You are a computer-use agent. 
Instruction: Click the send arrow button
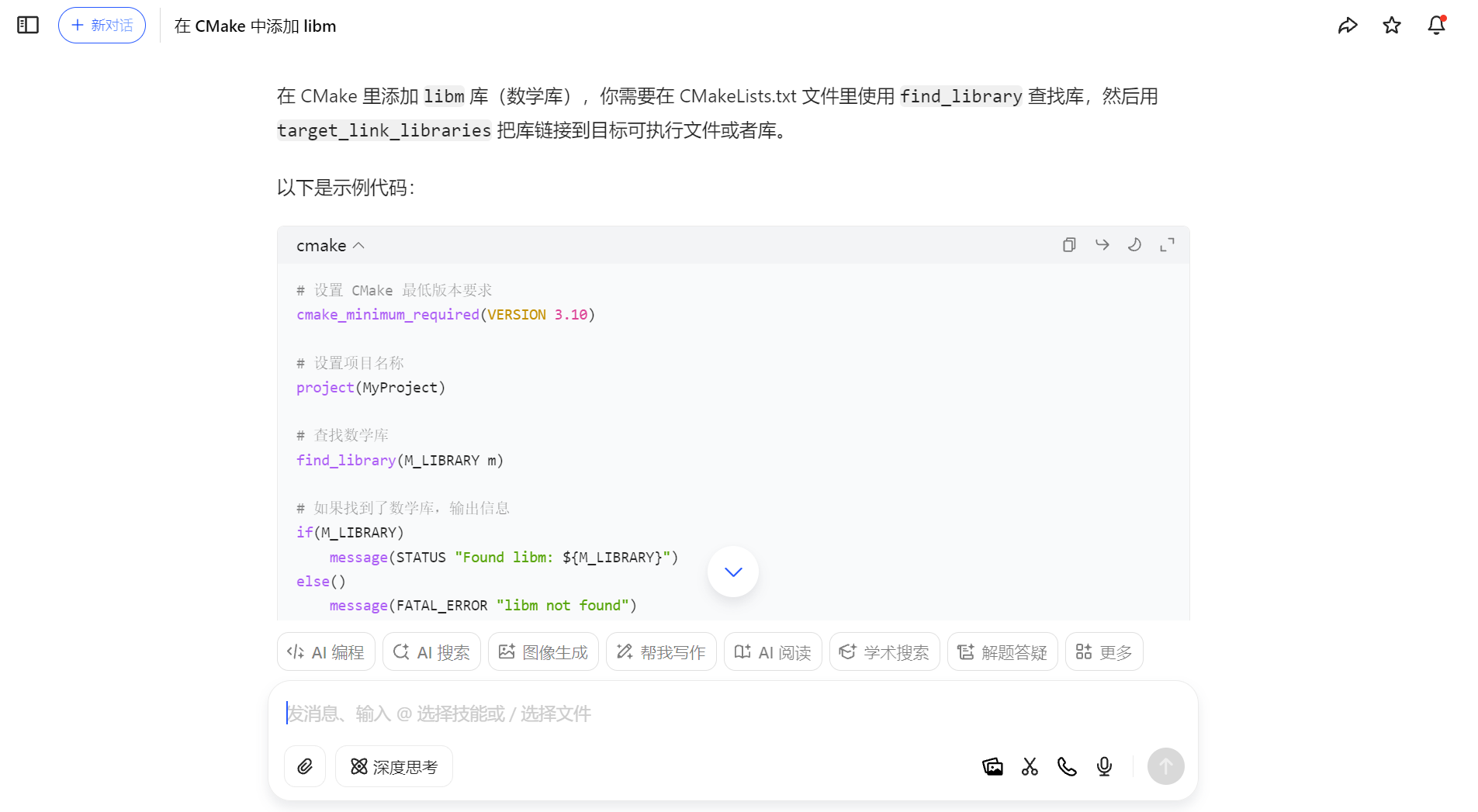1165,766
